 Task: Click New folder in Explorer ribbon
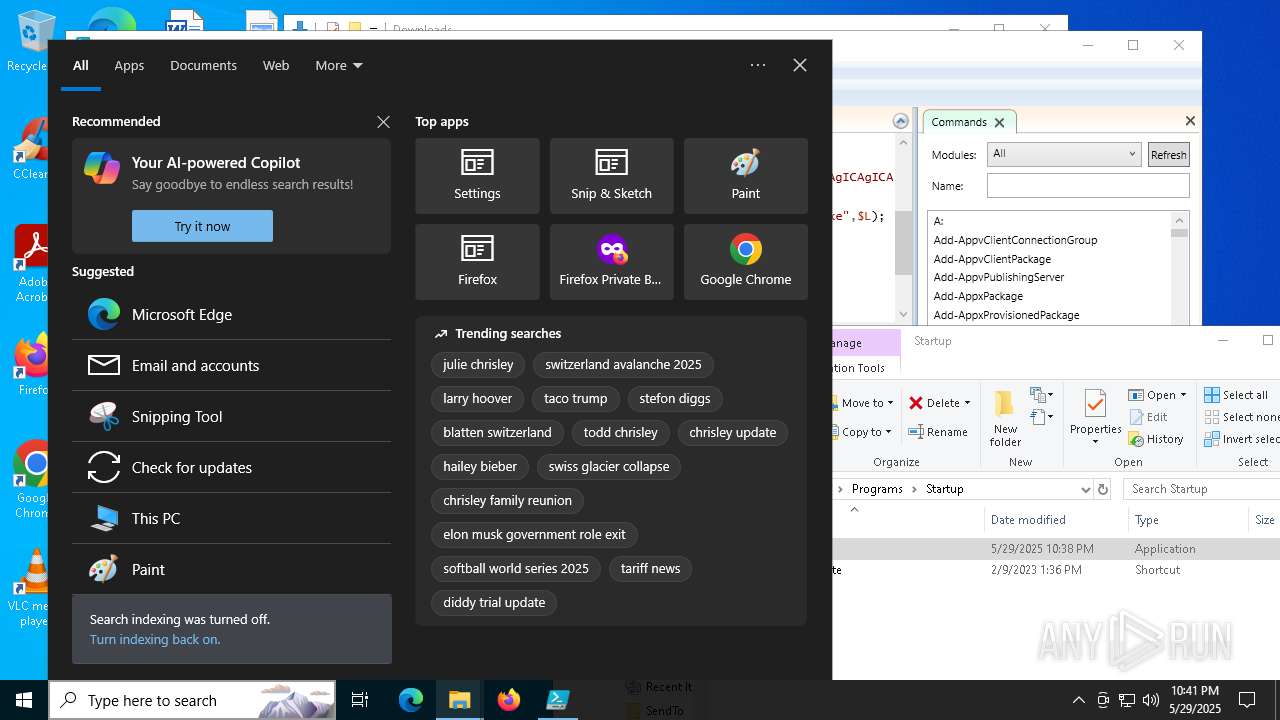(1005, 419)
